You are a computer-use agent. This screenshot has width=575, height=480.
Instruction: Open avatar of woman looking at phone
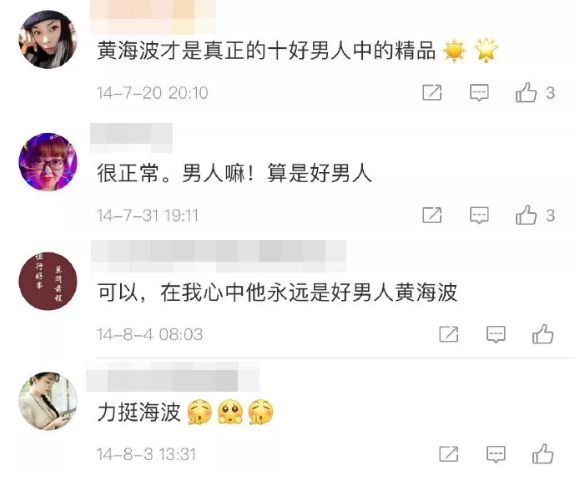click(x=48, y=401)
